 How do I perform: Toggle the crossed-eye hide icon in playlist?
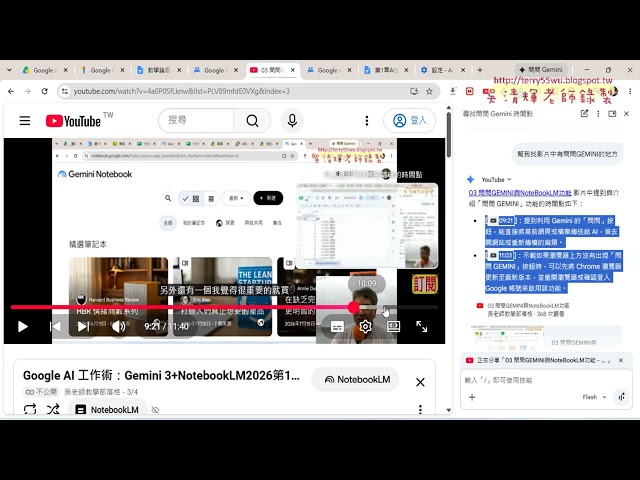pyautogui.click(x=155, y=410)
